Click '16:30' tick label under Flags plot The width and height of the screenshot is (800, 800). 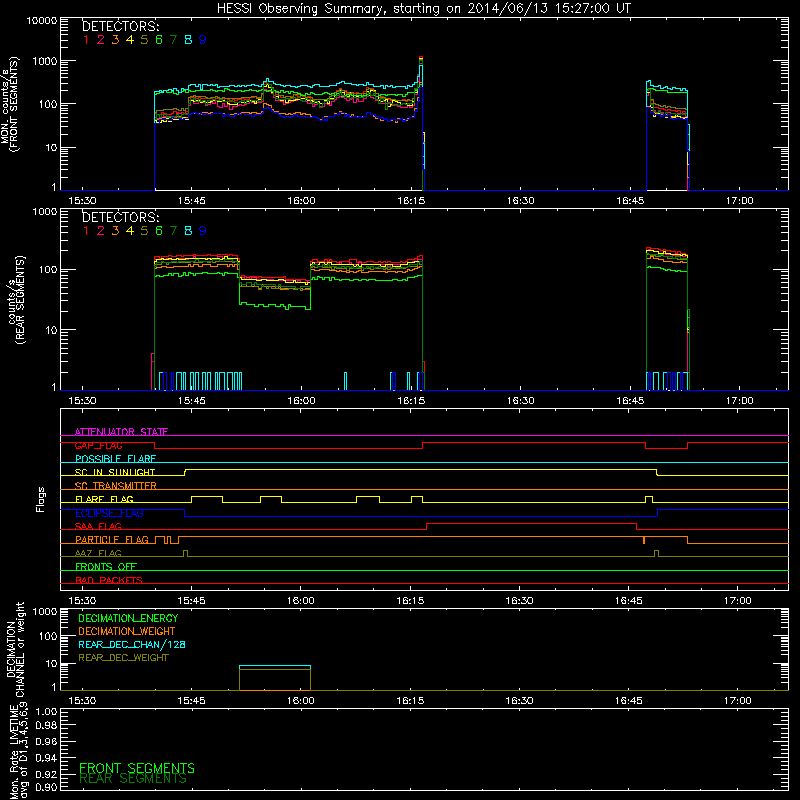(x=519, y=601)
